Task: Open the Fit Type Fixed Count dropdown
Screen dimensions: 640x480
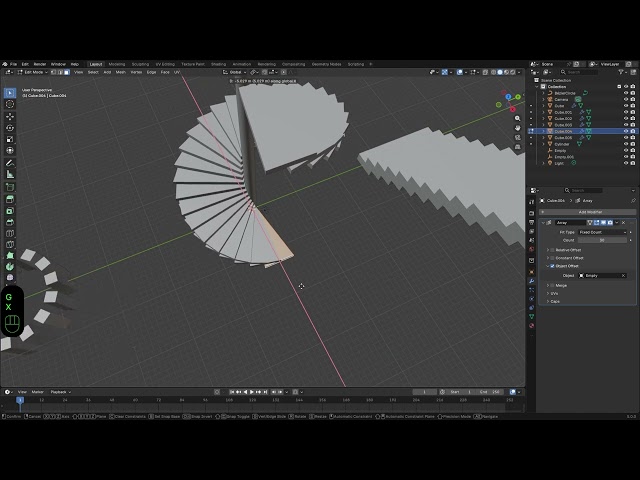Action: coord(602,232)
